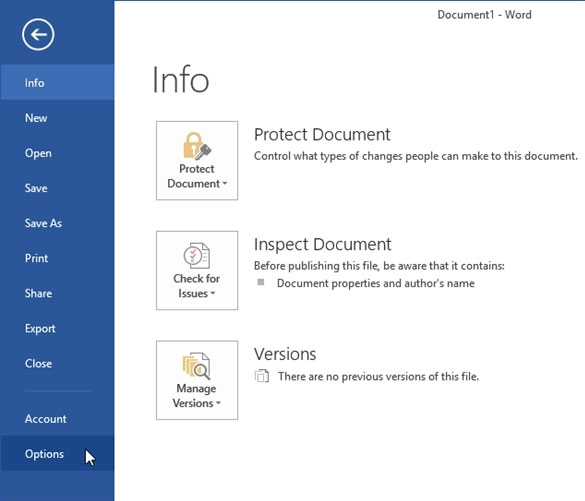Click 'Control what types of changes' description
Screen dimensions: 585x501
[416, 156]
